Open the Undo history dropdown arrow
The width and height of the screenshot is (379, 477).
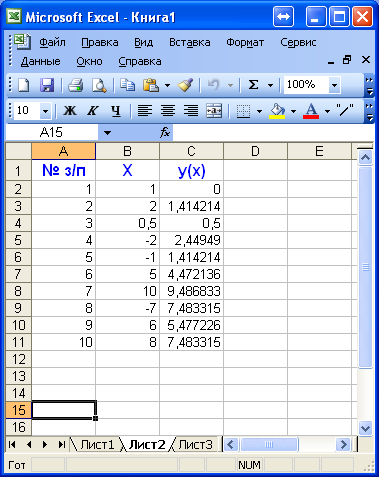pyautogui.click(x=230, y=85)
